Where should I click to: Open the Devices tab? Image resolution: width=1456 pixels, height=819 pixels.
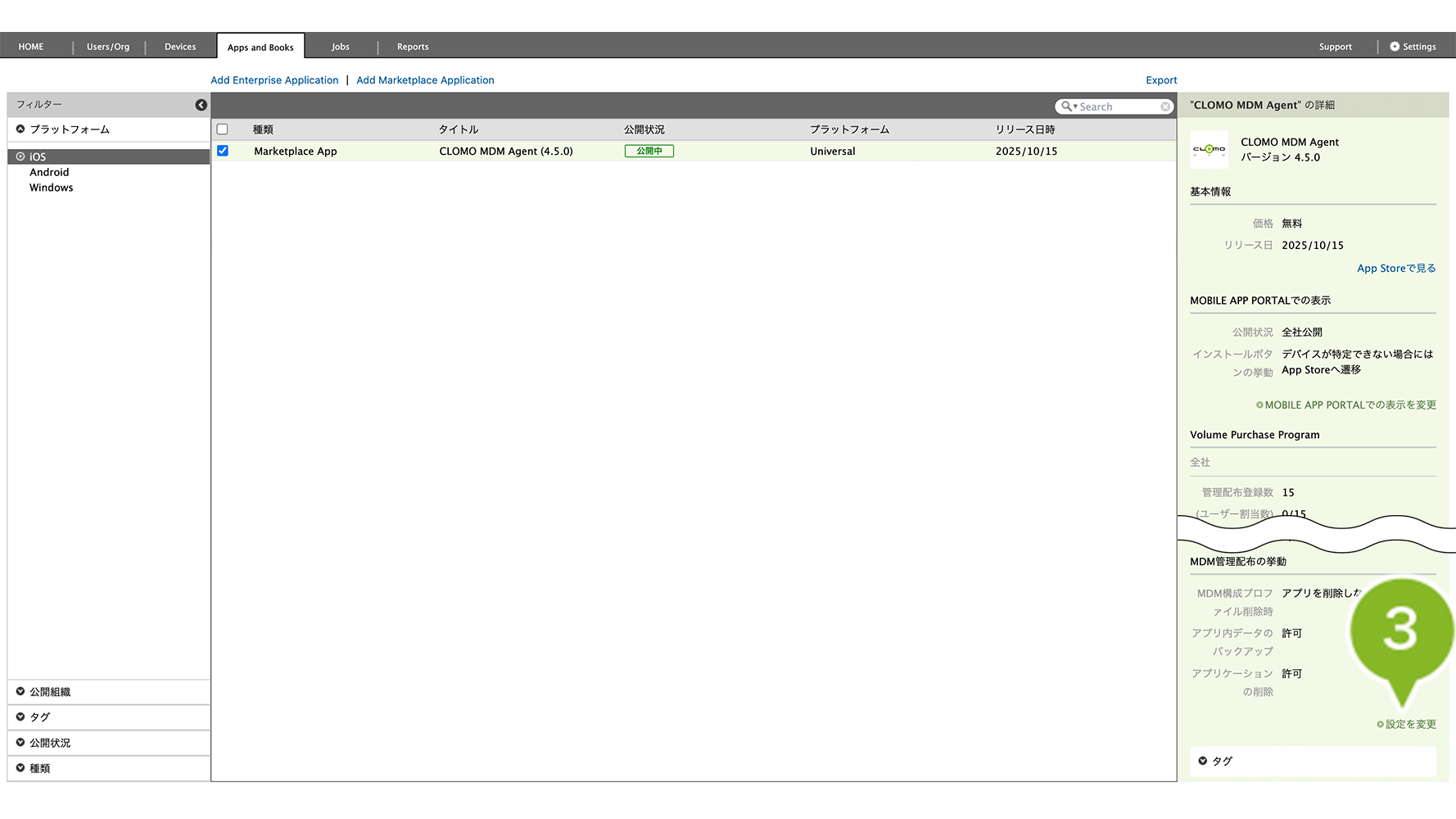coord(180,47)
